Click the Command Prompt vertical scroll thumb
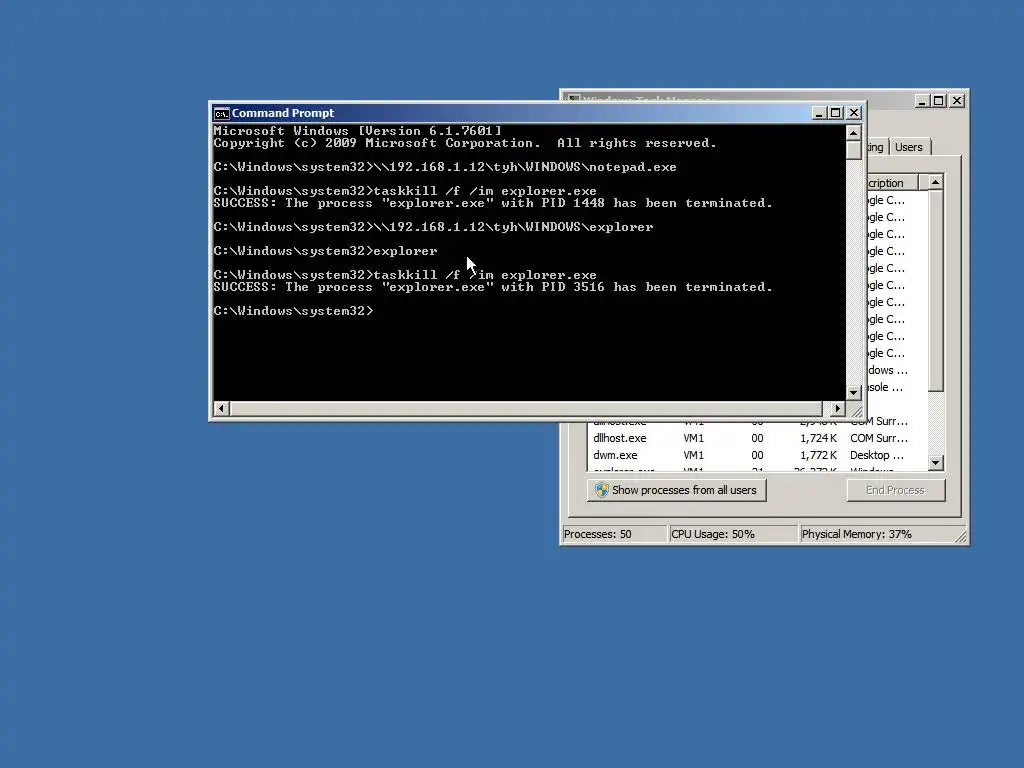Screen dimensions: 1024x768 click(x=854, y=150)
